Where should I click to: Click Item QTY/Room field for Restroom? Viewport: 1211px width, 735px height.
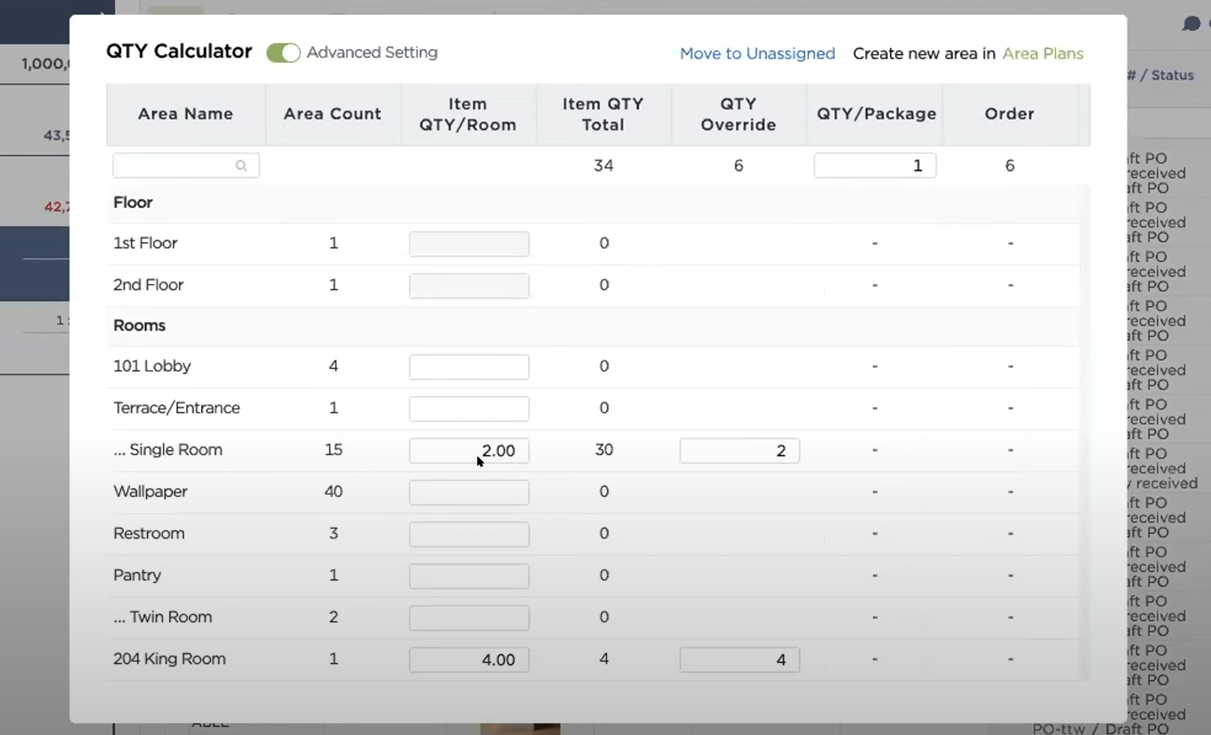pyautogui.click(x=468, y=534)
